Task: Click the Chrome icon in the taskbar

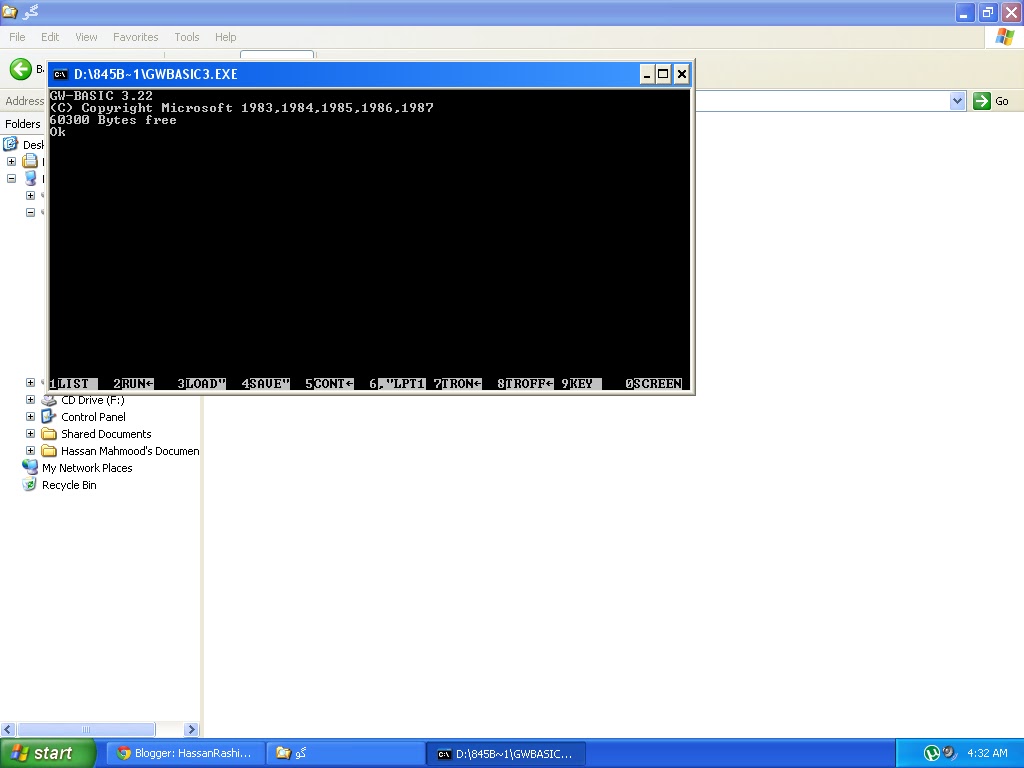Action: tap(123, 753)
